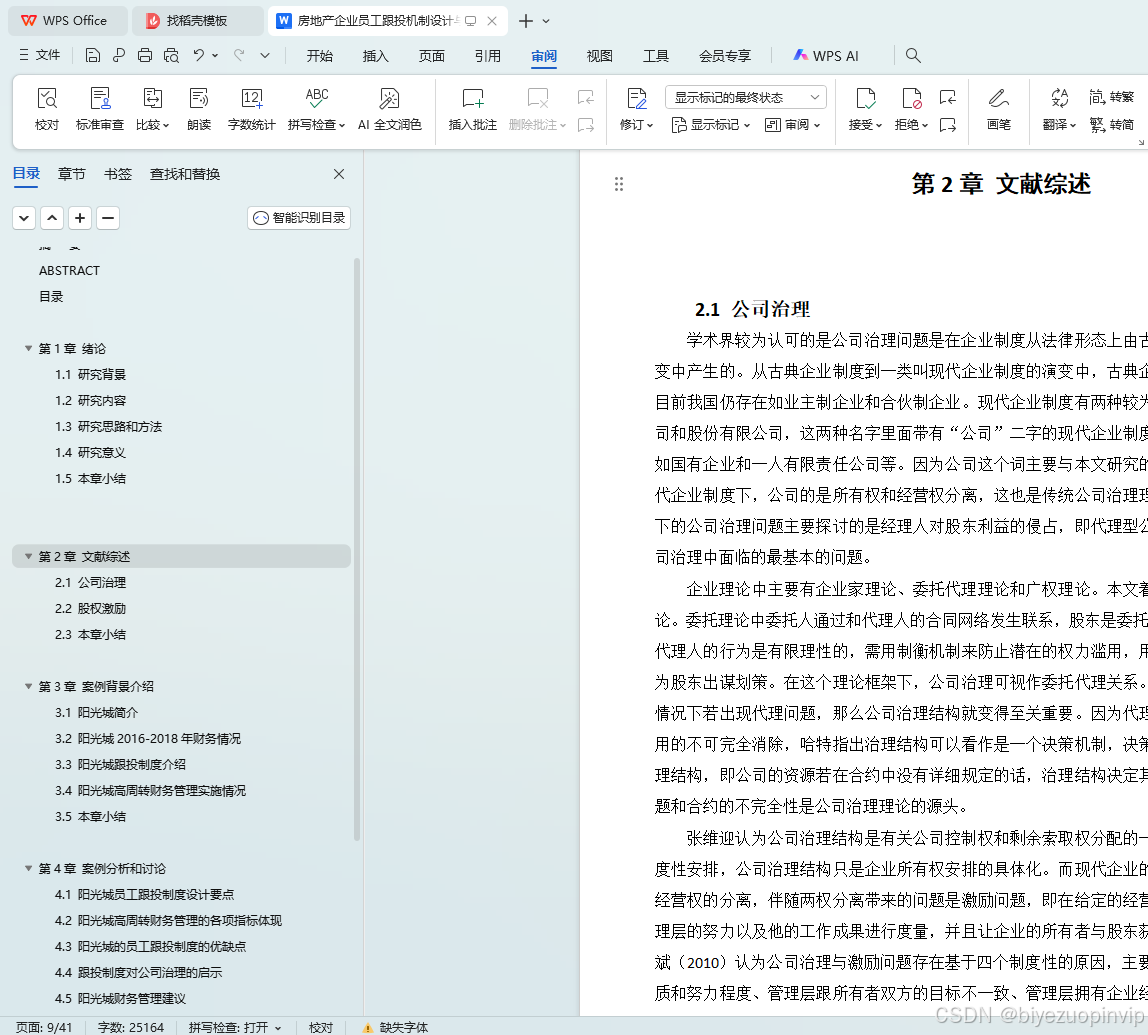Convert text with 转繁 to Traditional Chinese
This screenshot has width=1148, height=1035.
coord(1111,97)
